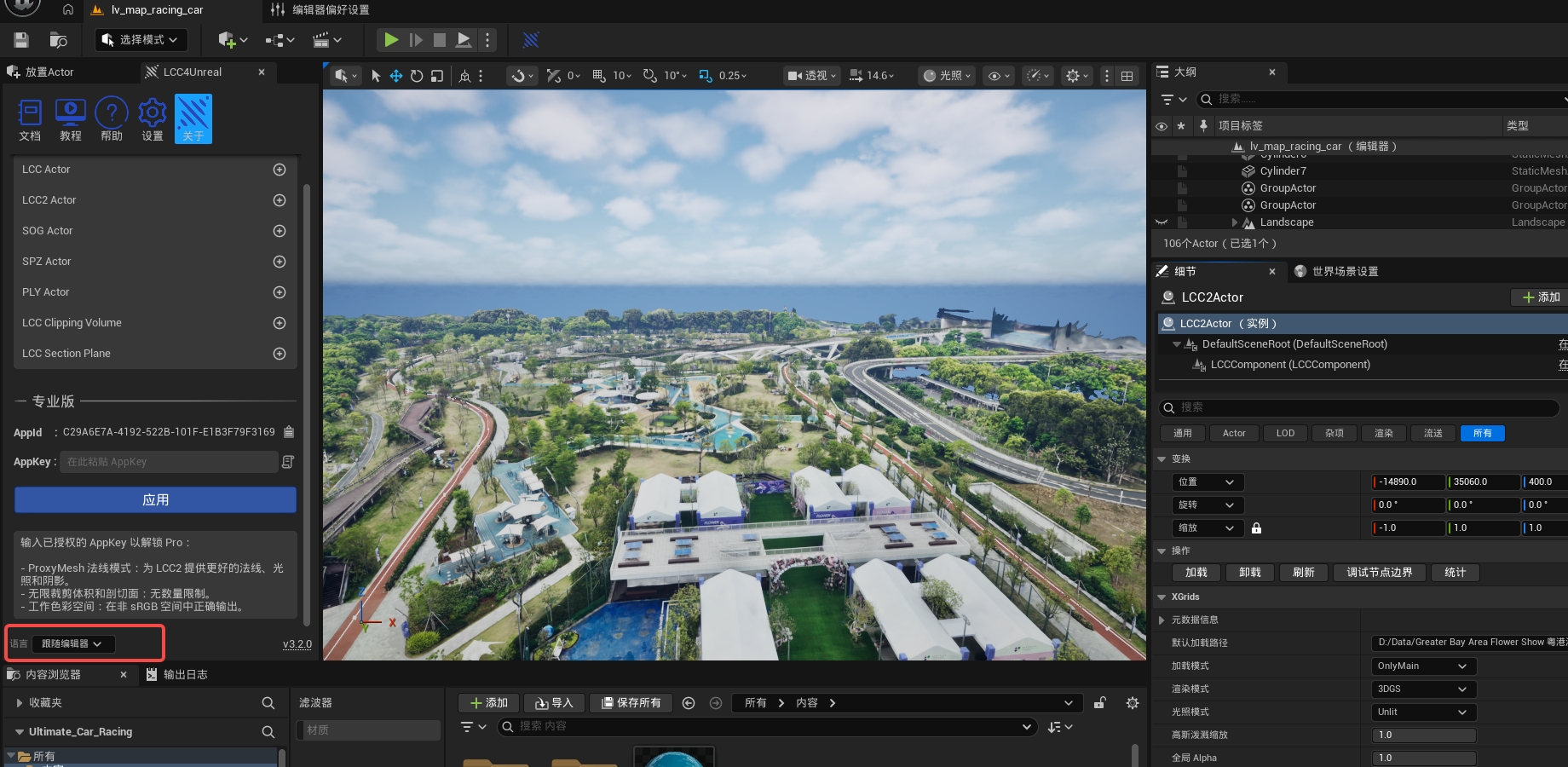Toggle rotation snapping in viewport toolbar
Viewport: 1568px width, 767px height.
tap(650, 76)
